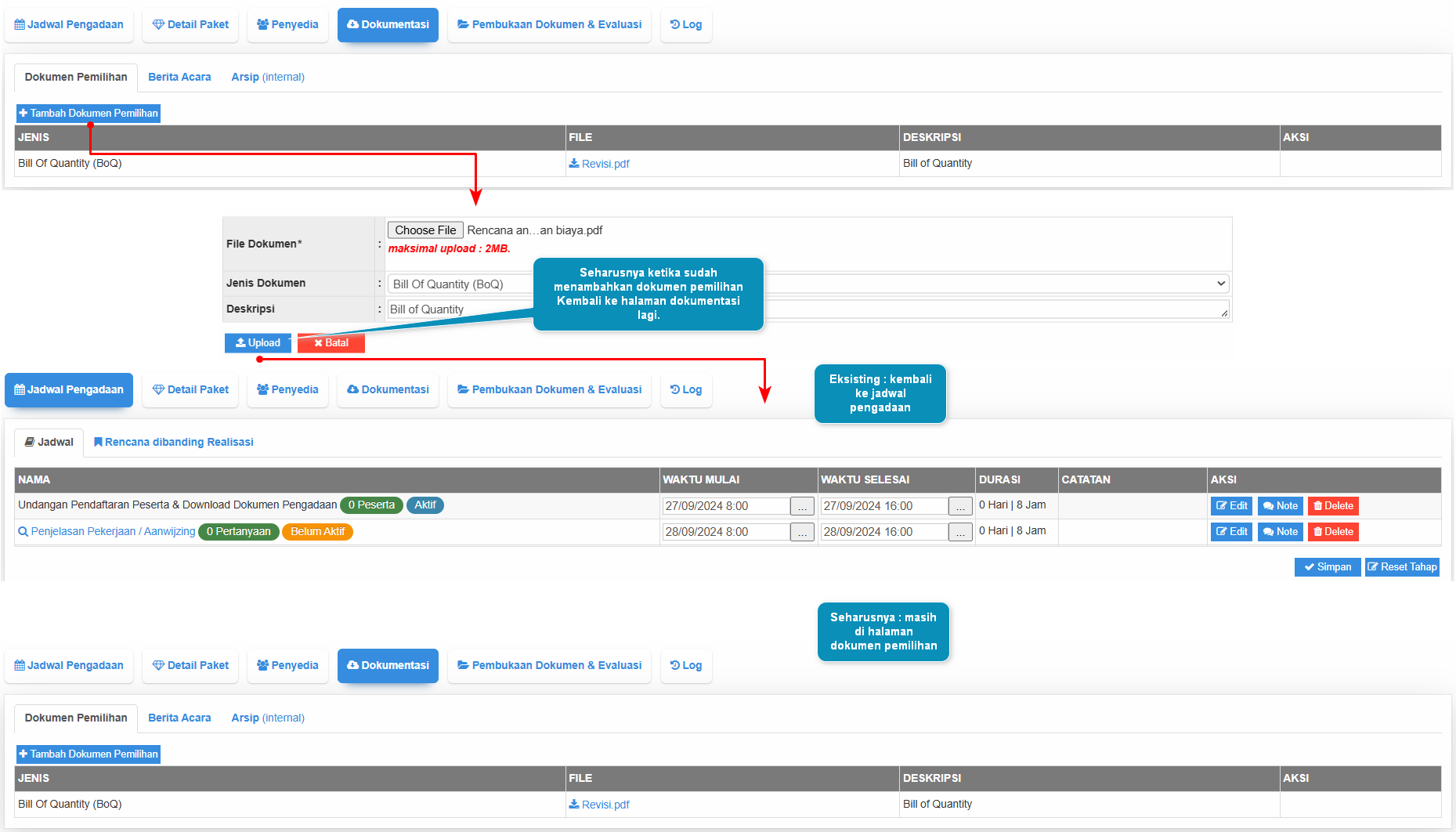Switch to the Jadwal tab

click(x=49, y=442)
